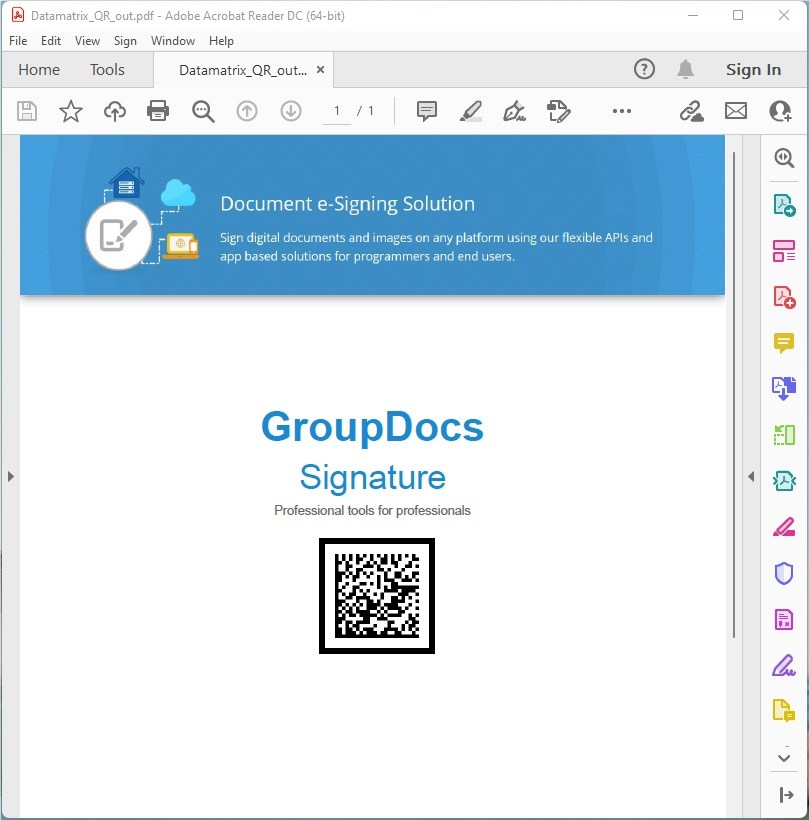Click the Sign In button
The image size is (809, 820).
tap(753, 70)
